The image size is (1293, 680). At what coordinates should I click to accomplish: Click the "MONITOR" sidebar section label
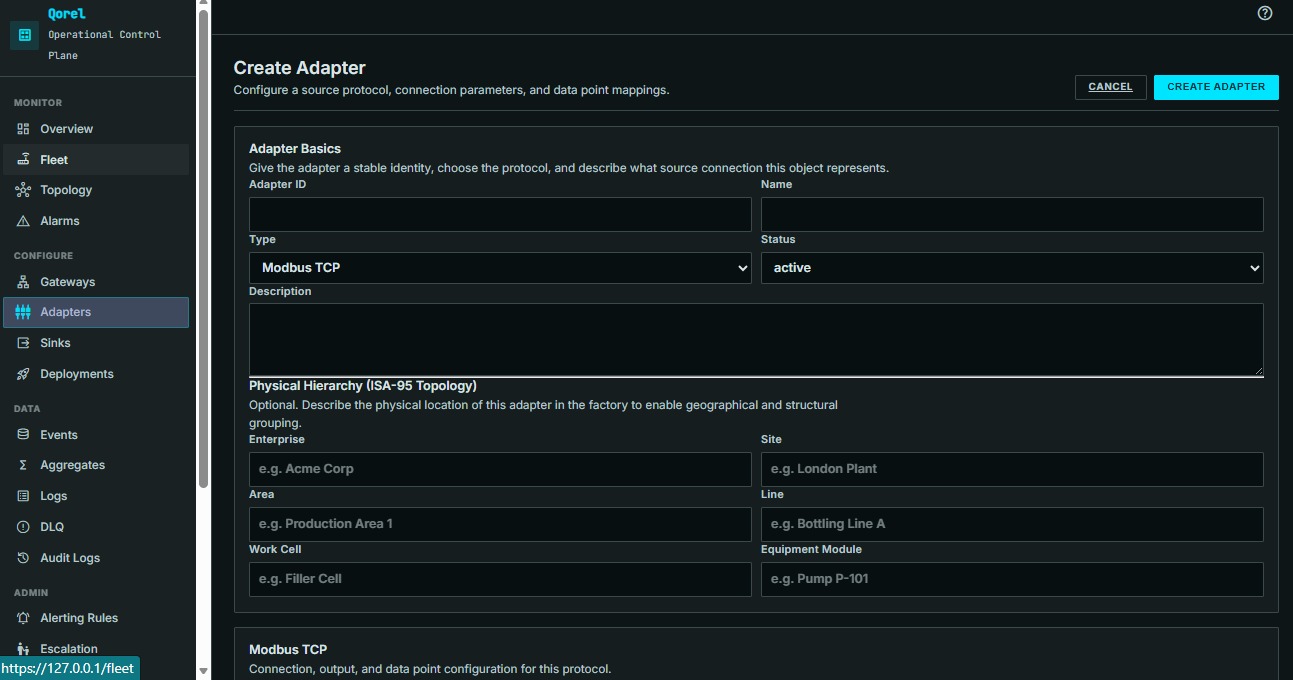38,103
